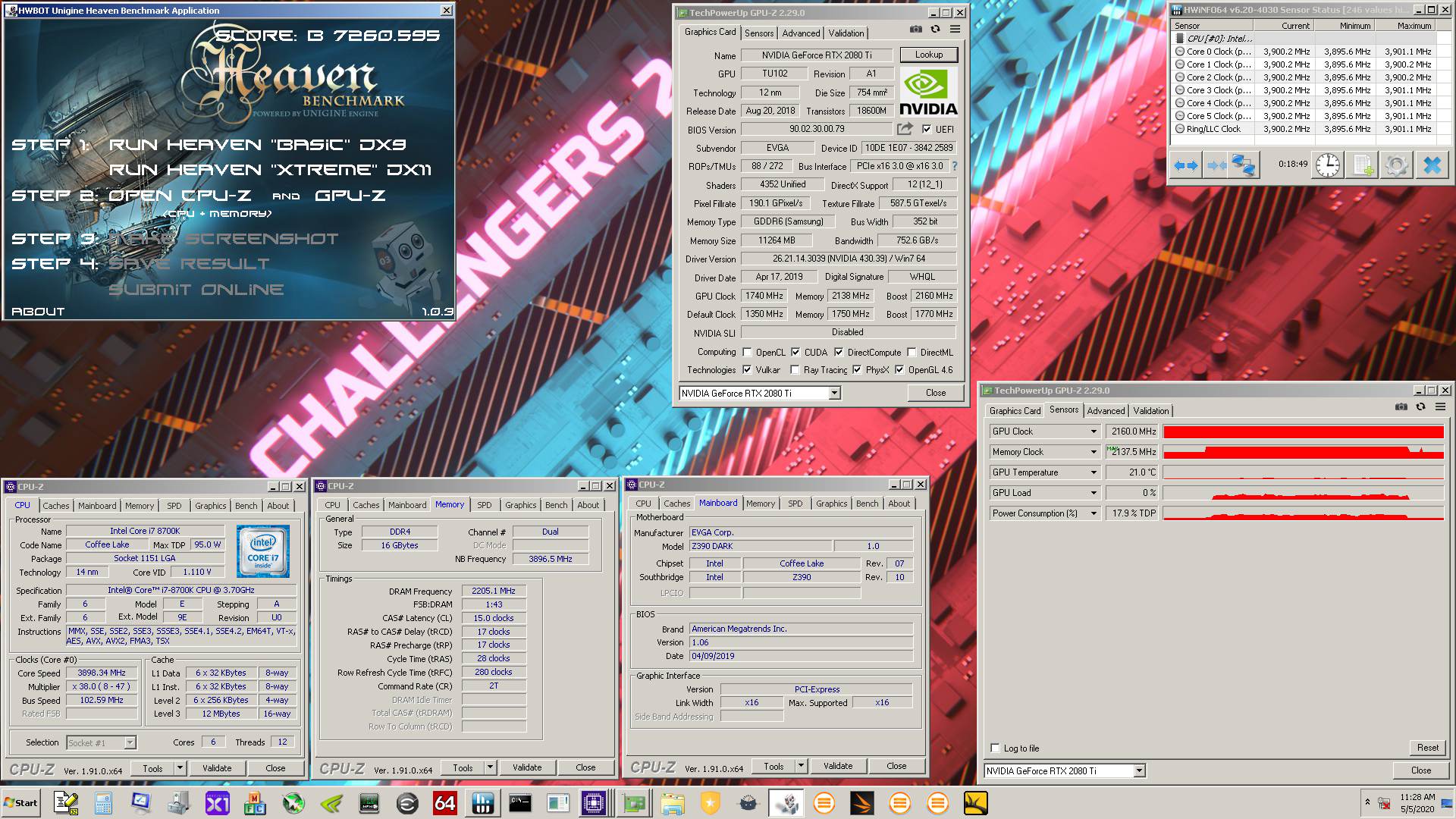This screenshot has height=819, width=1456.
Task: Open Caches tab in CPU-Z CPU window
Action: point(56,506)
